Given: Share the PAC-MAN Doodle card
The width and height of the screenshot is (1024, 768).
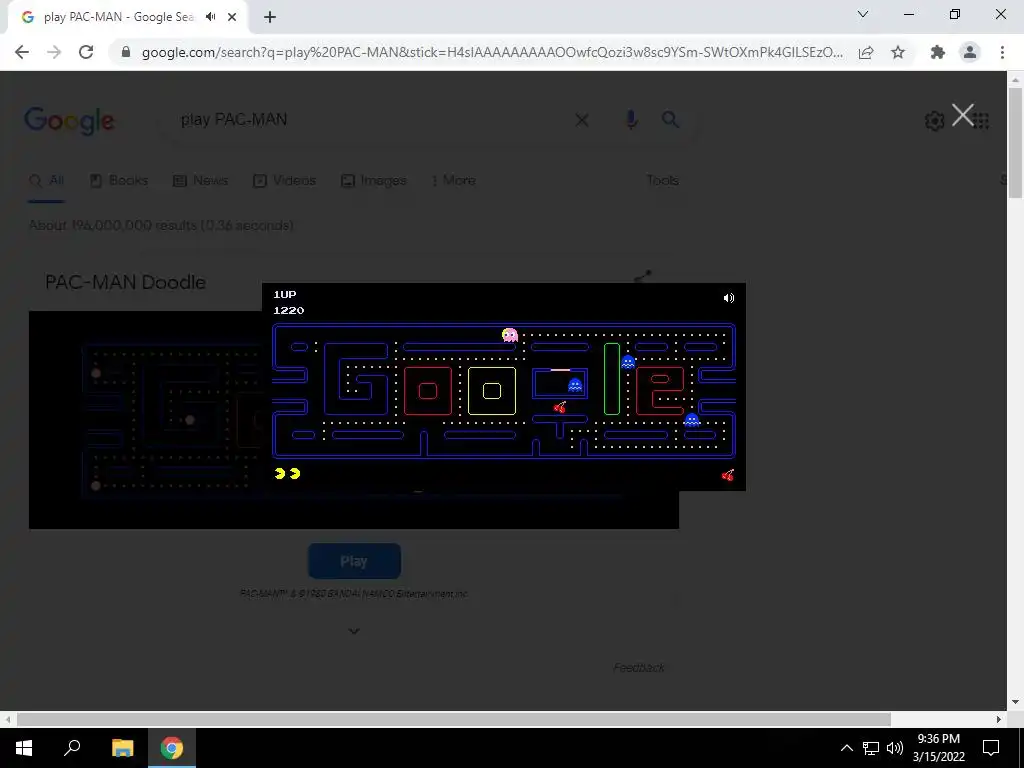Looking at the screenshot, I should tap(643, 276).
